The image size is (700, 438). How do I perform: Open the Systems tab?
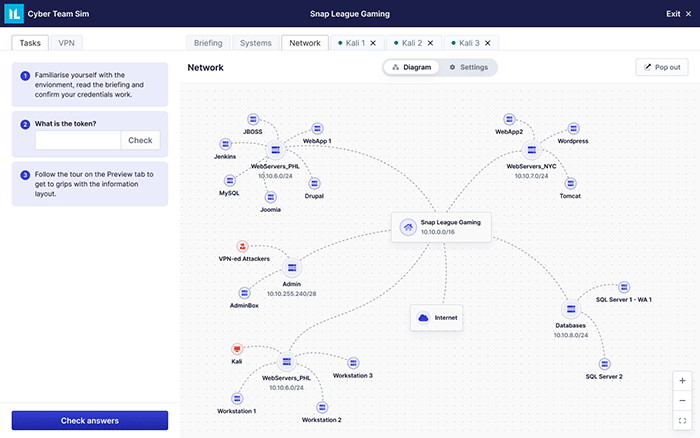click(x=255, y=43)
